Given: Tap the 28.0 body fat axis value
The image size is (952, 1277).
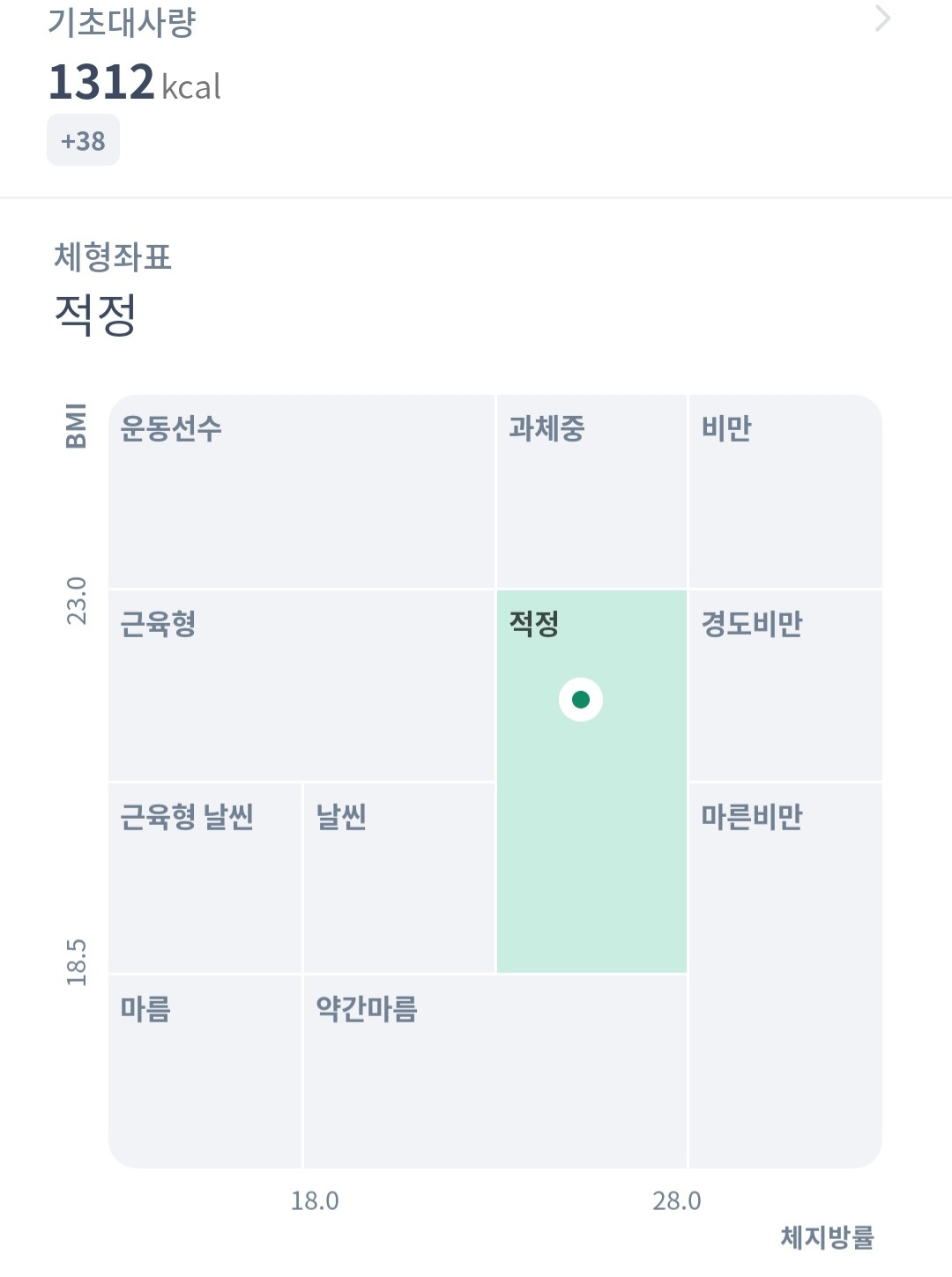Looking at the screenshot, I should (x=677, y=1201).
